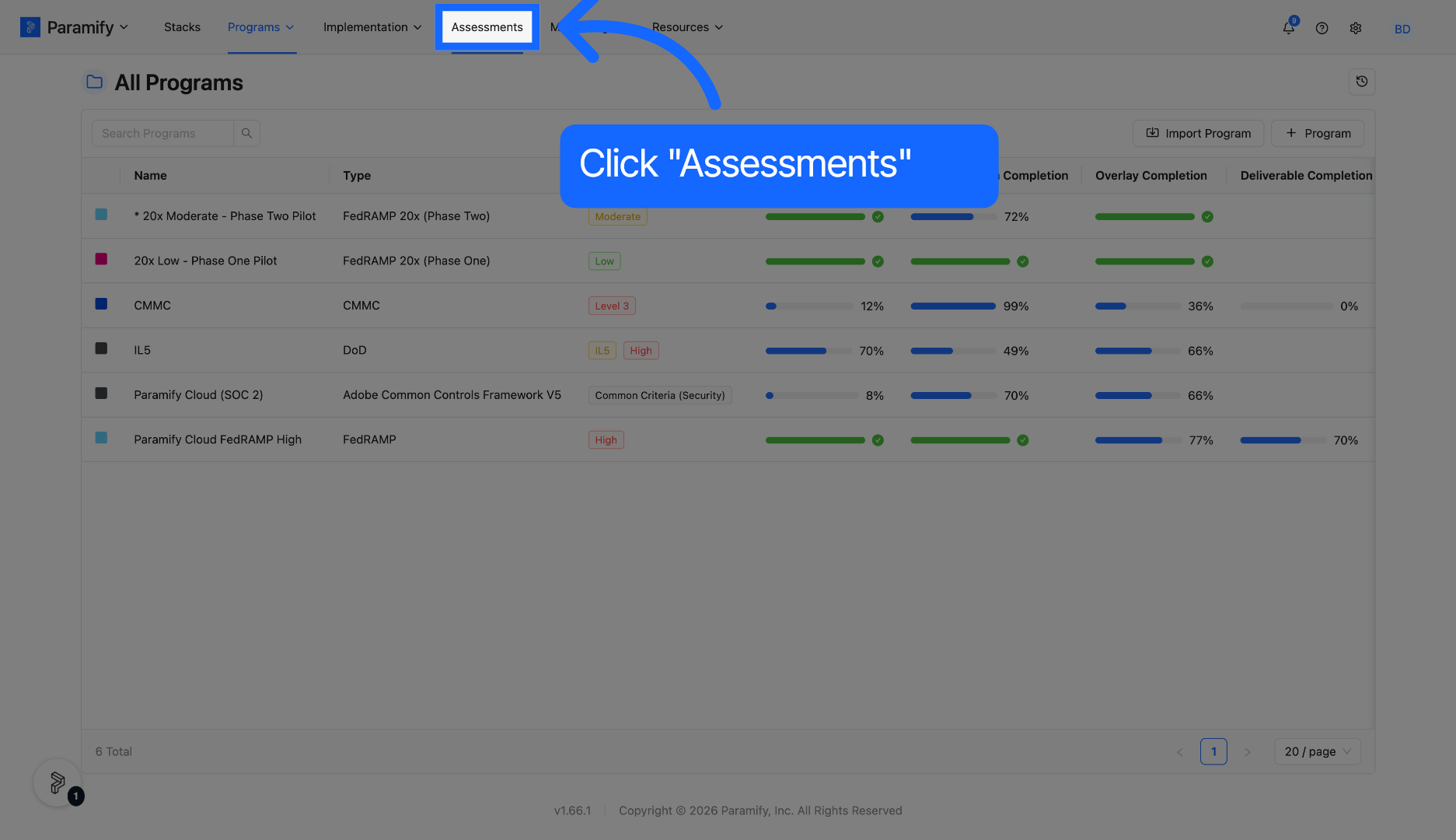The image size is (1456, 840).
Task: Open the history clock icon
Action: point(1362,82)
